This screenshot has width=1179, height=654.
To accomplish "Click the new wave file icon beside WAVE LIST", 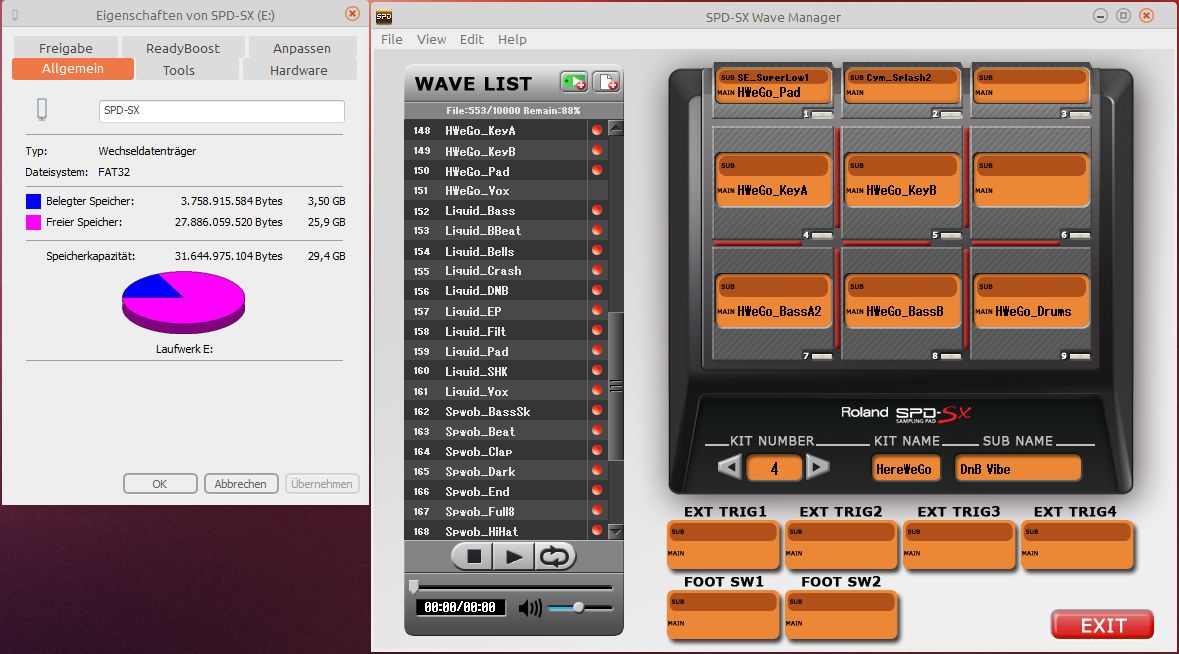I will click(606, 82).
